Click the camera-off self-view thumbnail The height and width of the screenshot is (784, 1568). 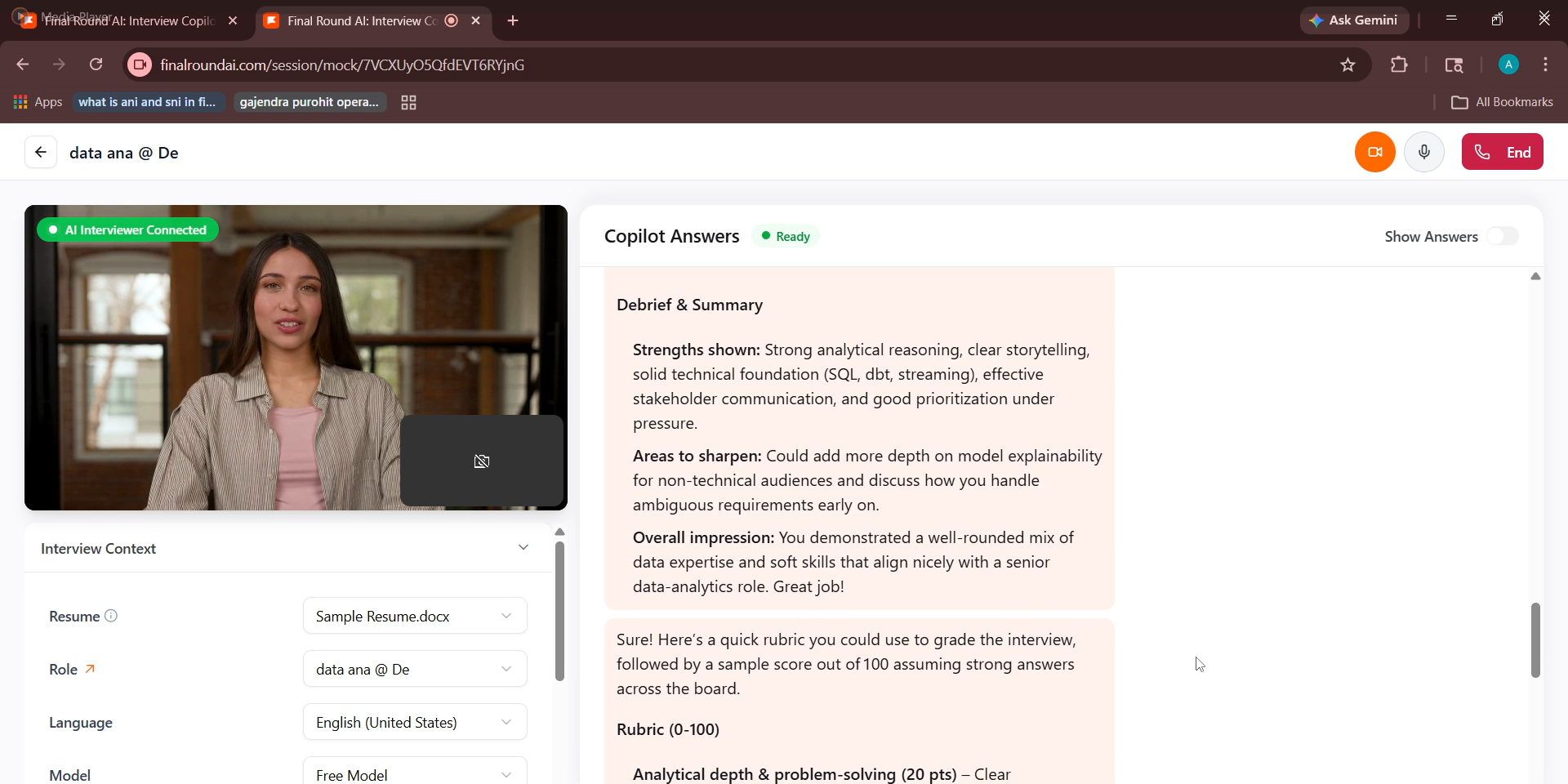coord(482,461)
